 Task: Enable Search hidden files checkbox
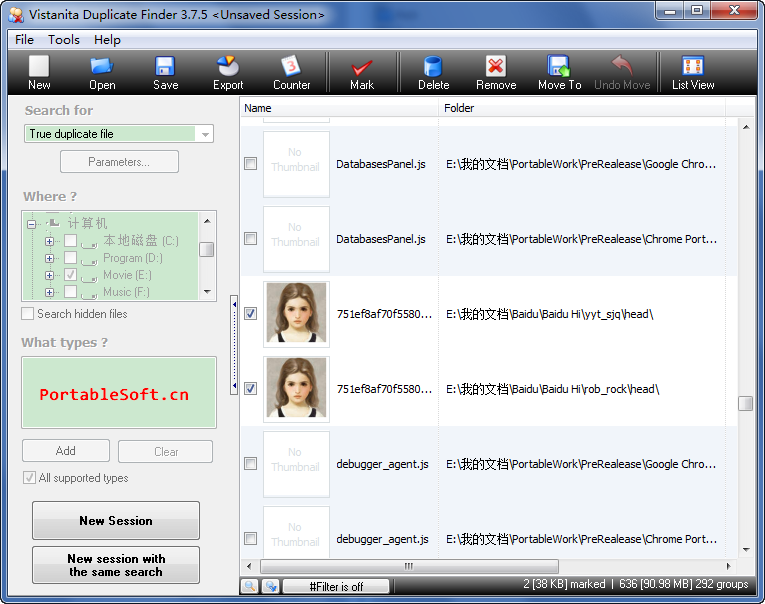click(x=28, y=314)
